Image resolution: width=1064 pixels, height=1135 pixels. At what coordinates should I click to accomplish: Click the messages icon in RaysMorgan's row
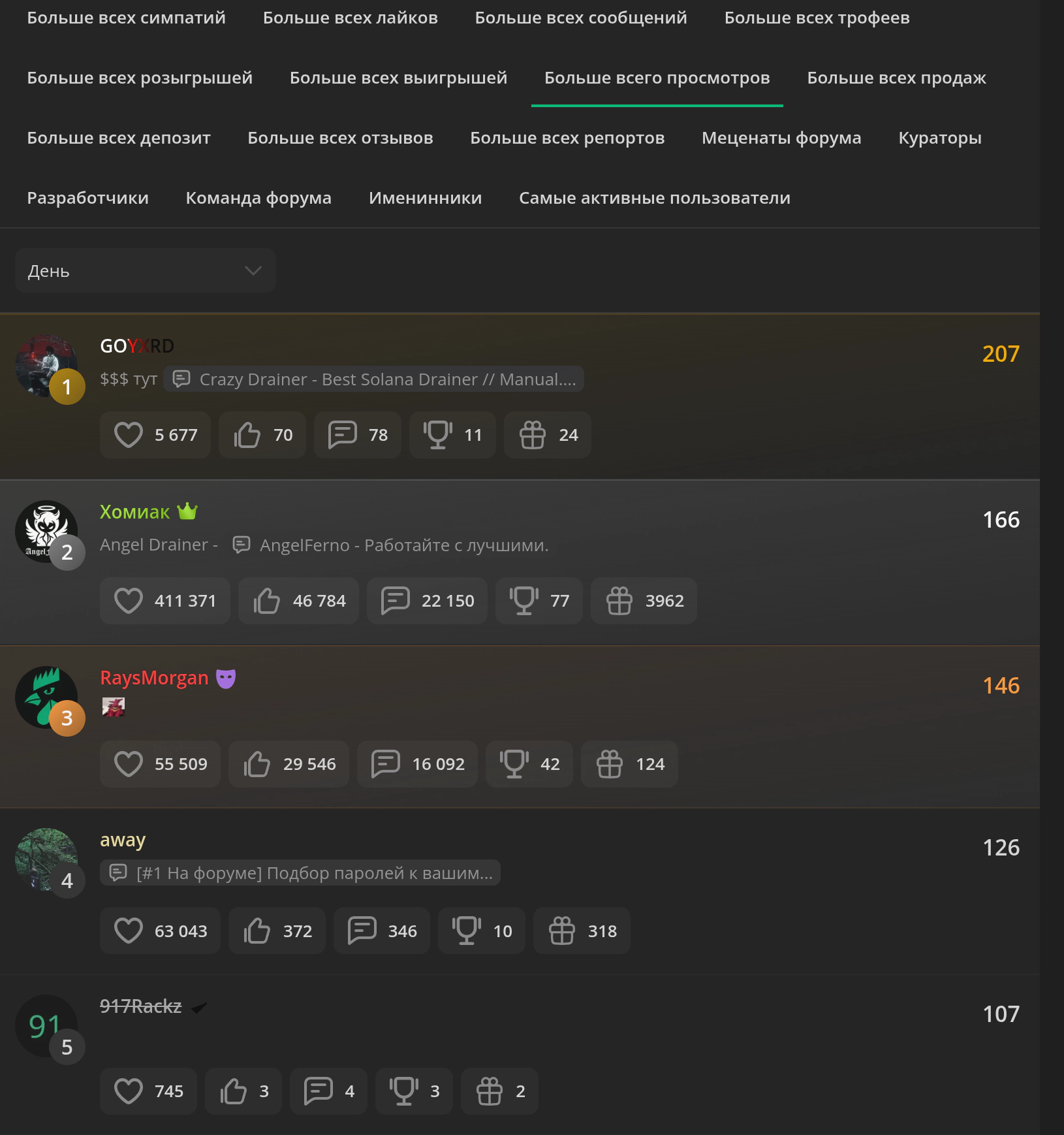point(386,764)
